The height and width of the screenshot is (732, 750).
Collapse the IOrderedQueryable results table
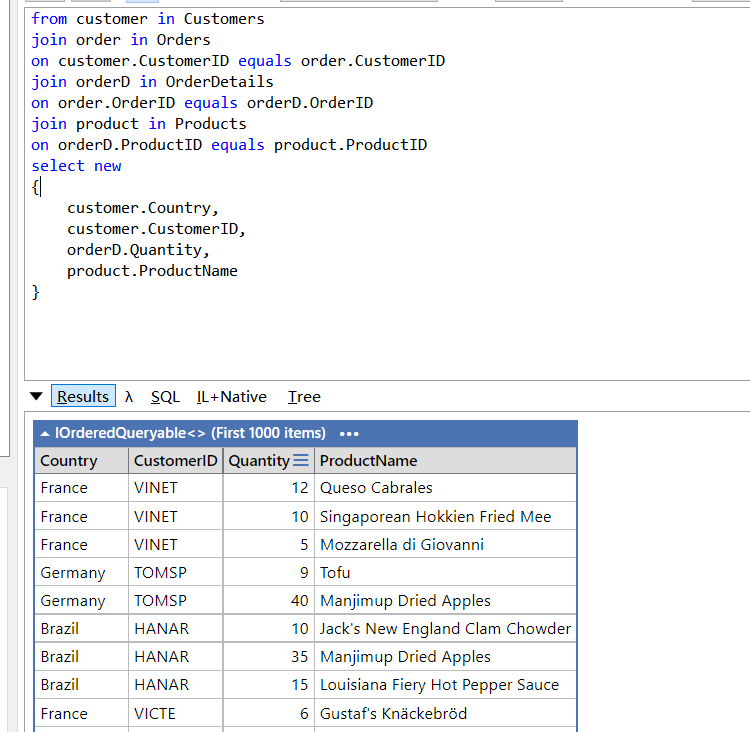tap(45, 433)
